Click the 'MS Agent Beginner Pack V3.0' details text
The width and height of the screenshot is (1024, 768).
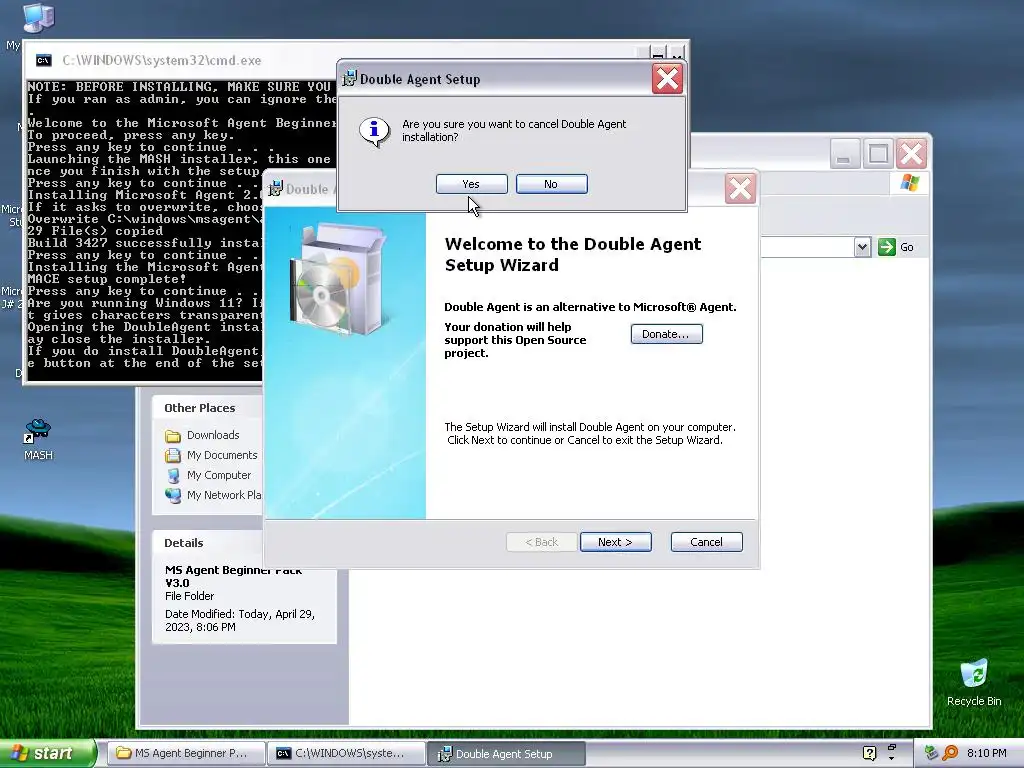(233, 577)
